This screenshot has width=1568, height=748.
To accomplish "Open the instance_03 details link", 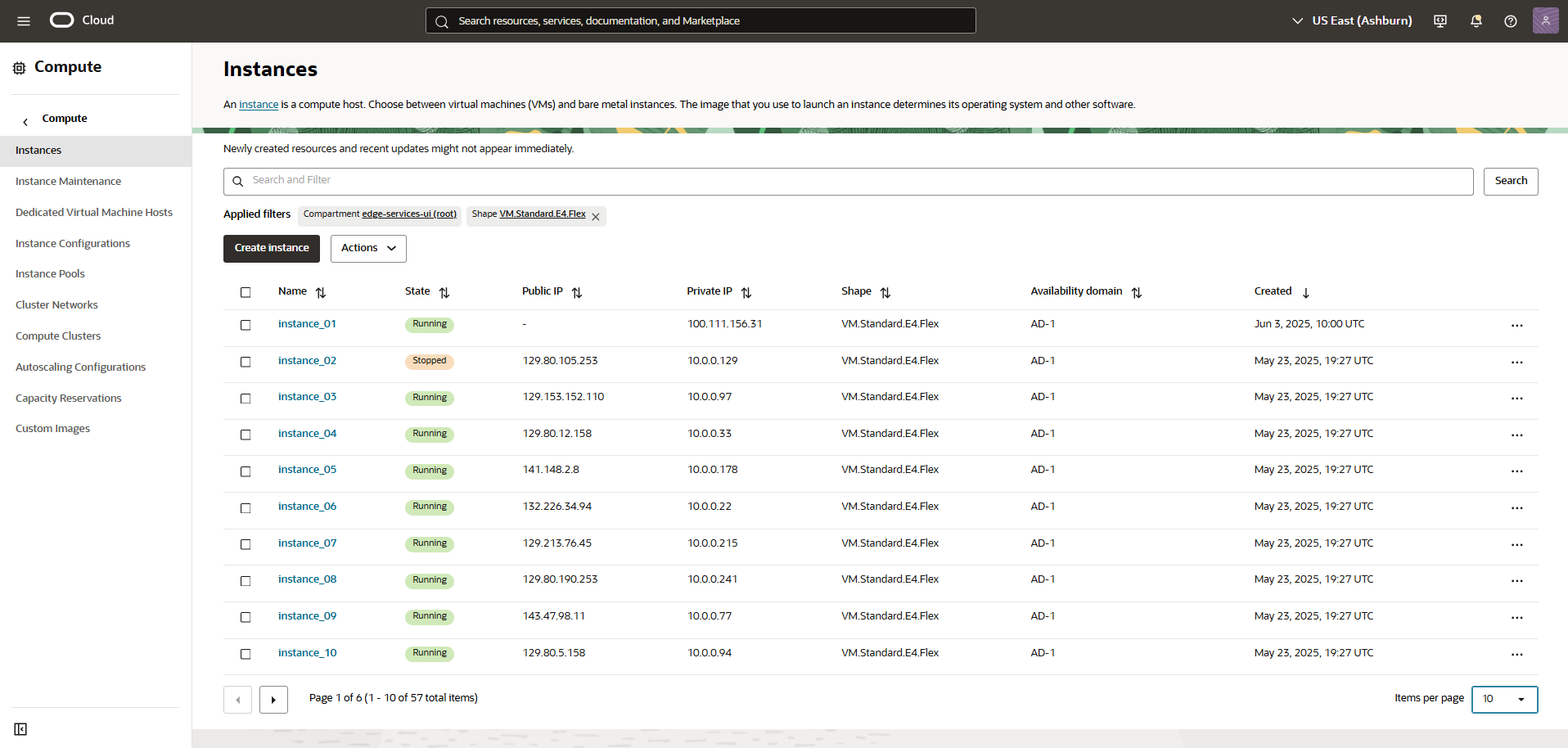I will pyautogui.click(x=306, y=396).
